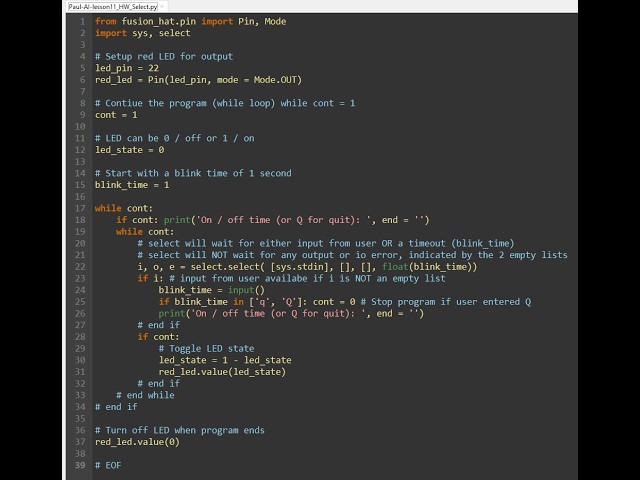
Task: Click comment '# select will NOT wait for any output'
Action: [x=352, y=255]
